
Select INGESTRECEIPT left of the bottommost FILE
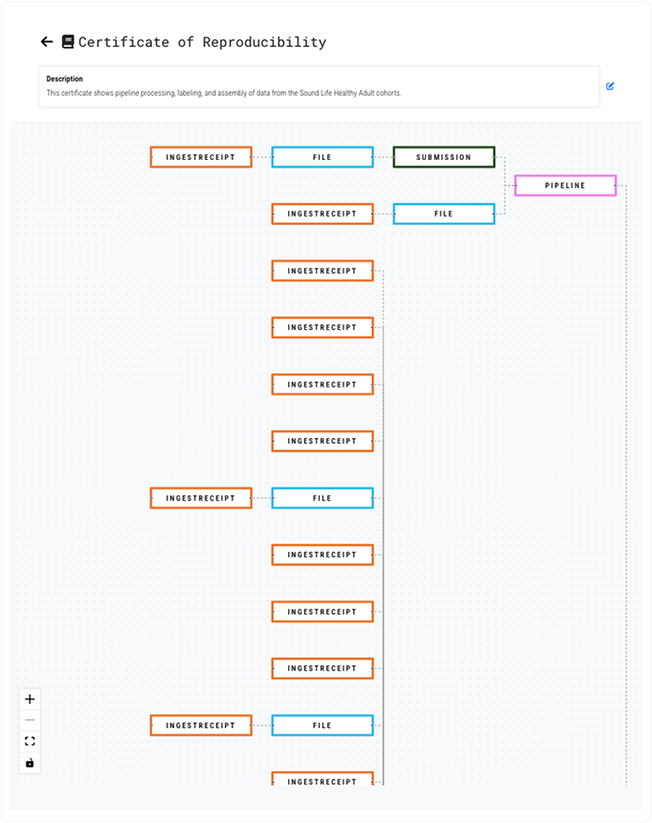(200, 725)
